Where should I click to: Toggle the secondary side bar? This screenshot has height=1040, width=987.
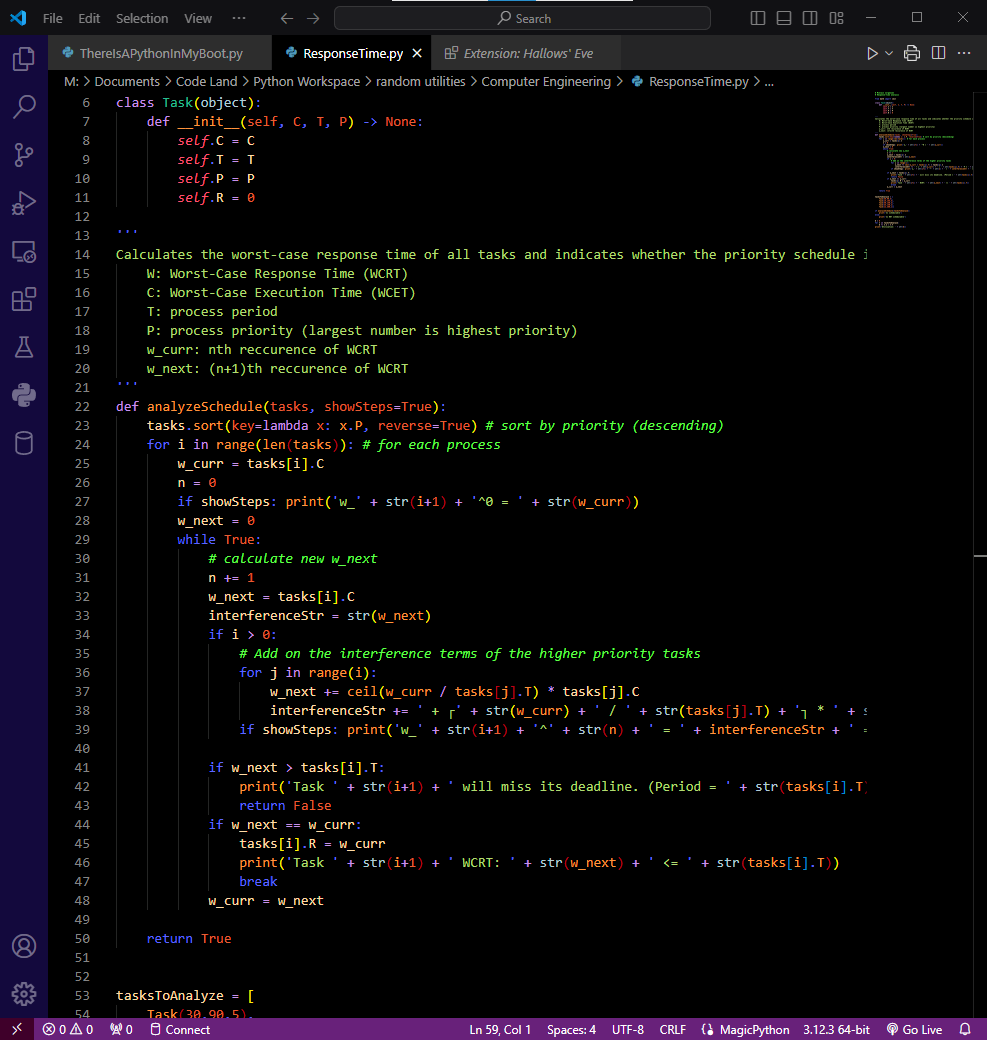click(x=810, y=18)
